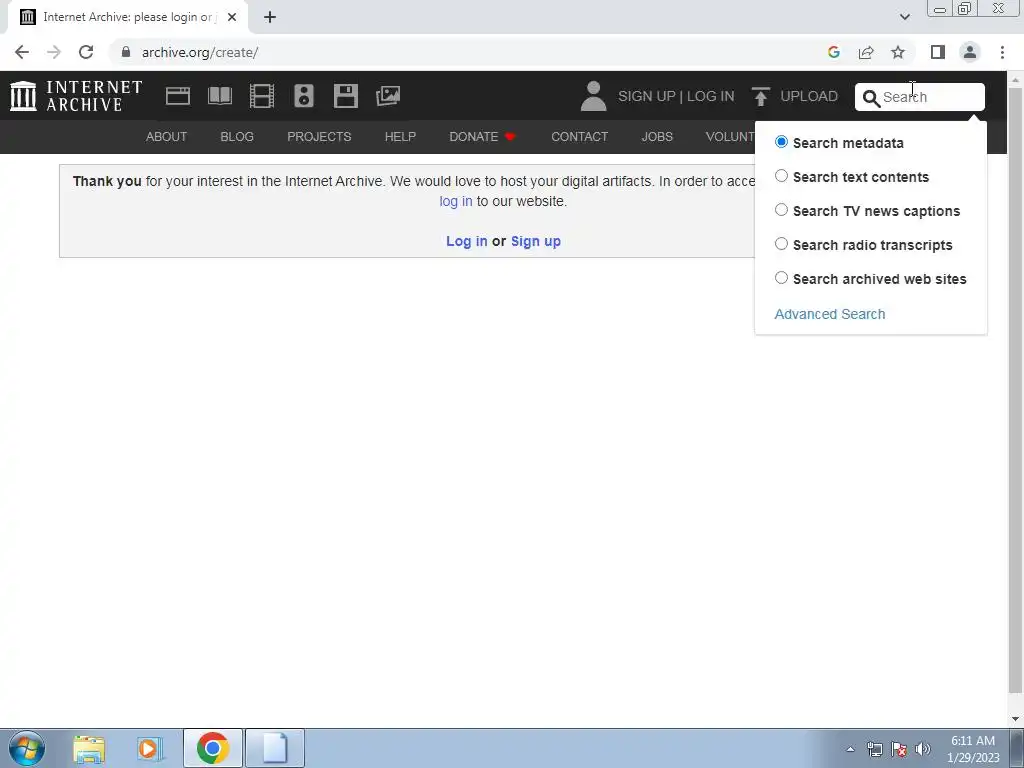Click the blank document taskbar icon
1024x768 pixels.
point(275,748)
